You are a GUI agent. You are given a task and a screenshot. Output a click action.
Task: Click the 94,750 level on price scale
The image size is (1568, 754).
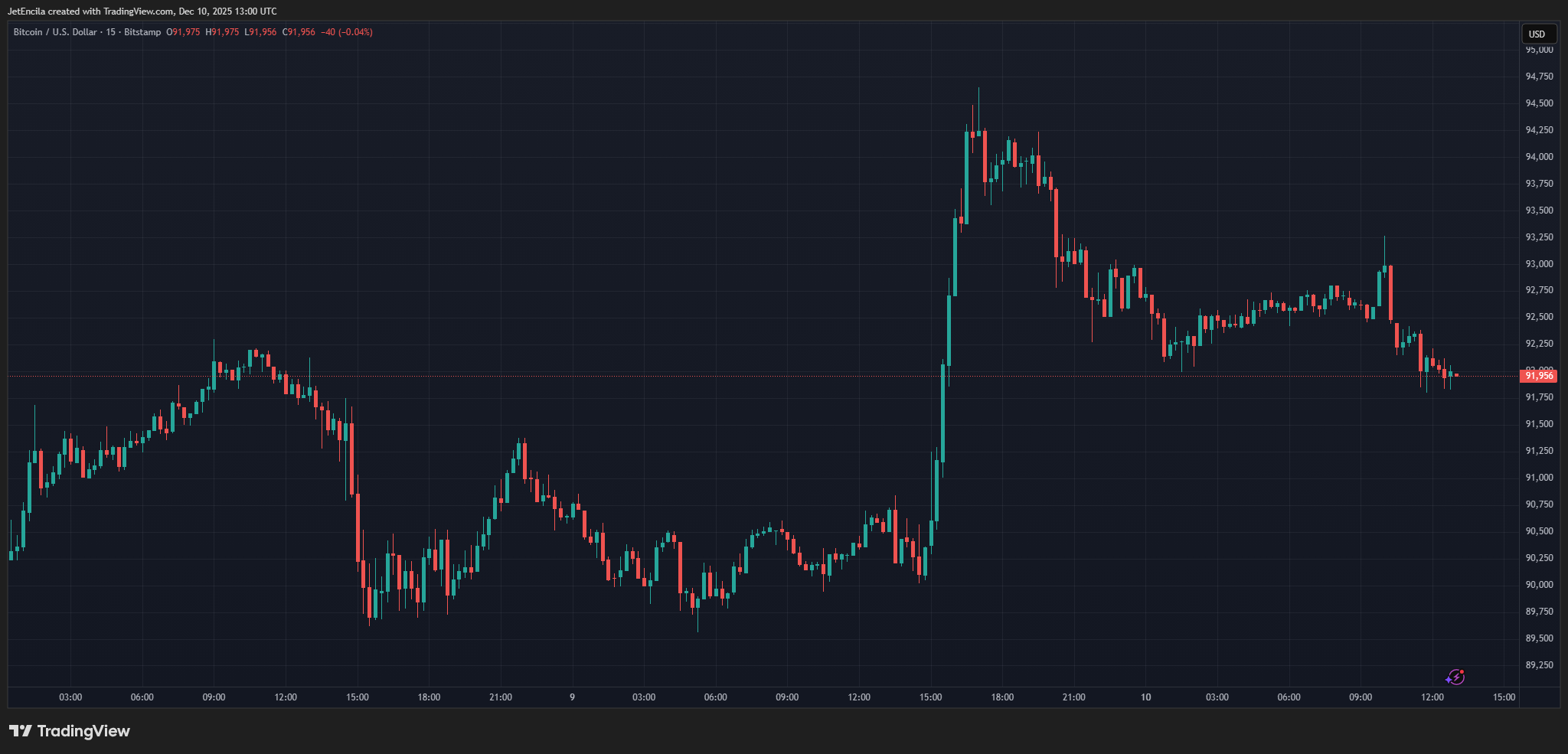pos(1539,77)
